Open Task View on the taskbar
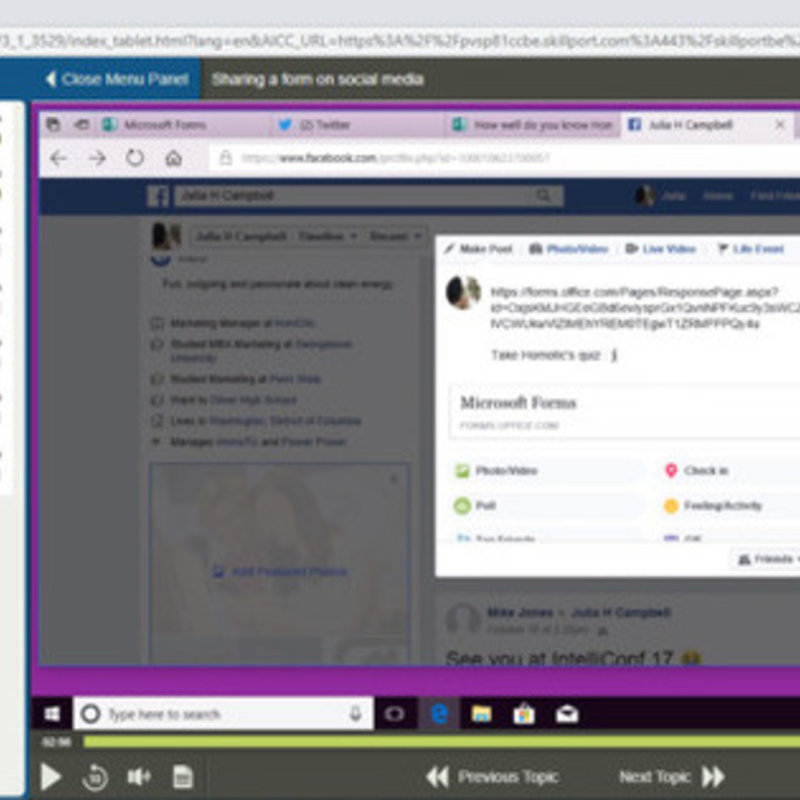Viewport: 800px width, 800px height. point(394,714)
